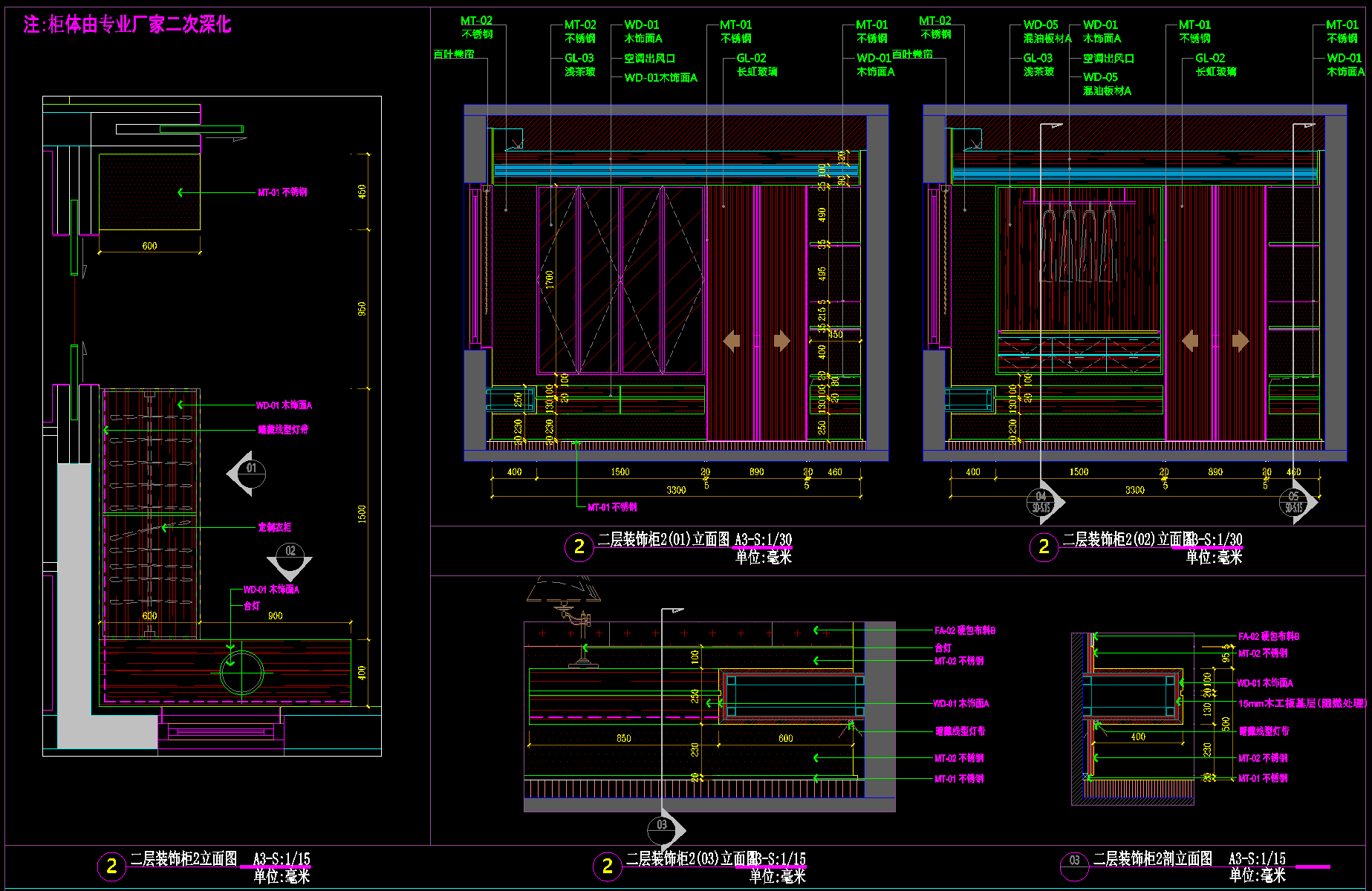Select the 二层装饰柜2(01)立面图 title

pyautogui.click(x=663, y=540)
